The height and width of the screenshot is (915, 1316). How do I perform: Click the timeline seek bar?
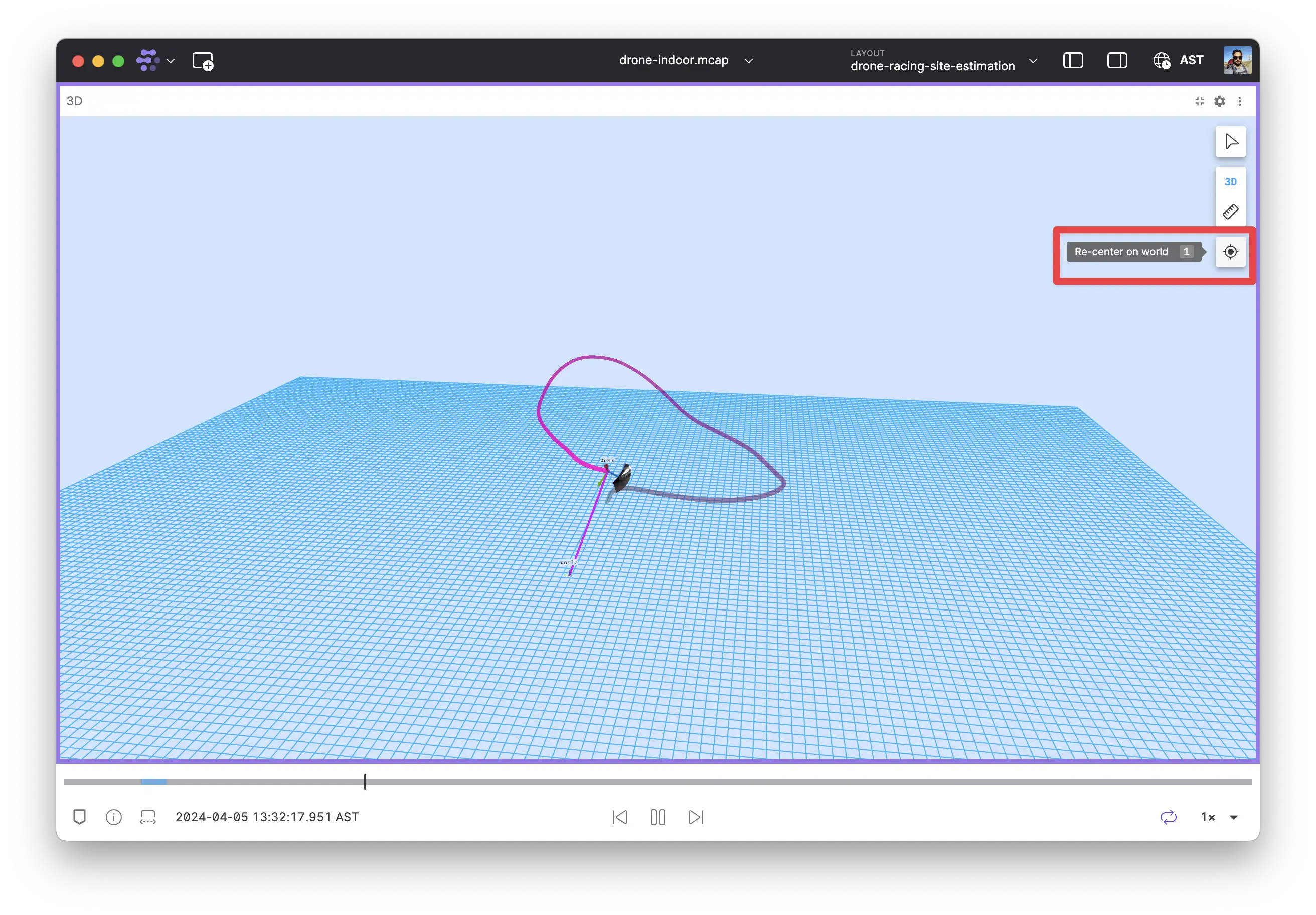tap(659, 781)
